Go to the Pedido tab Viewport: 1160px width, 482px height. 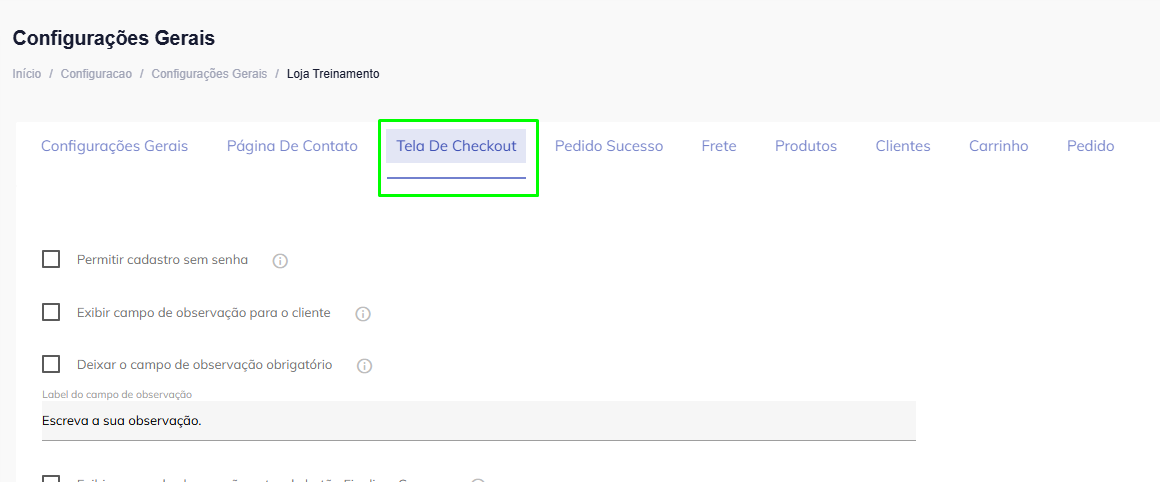(x=1090, y=146)
